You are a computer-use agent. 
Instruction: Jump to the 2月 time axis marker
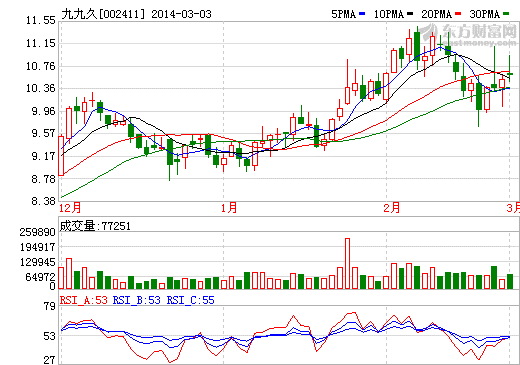coord(392,208)
